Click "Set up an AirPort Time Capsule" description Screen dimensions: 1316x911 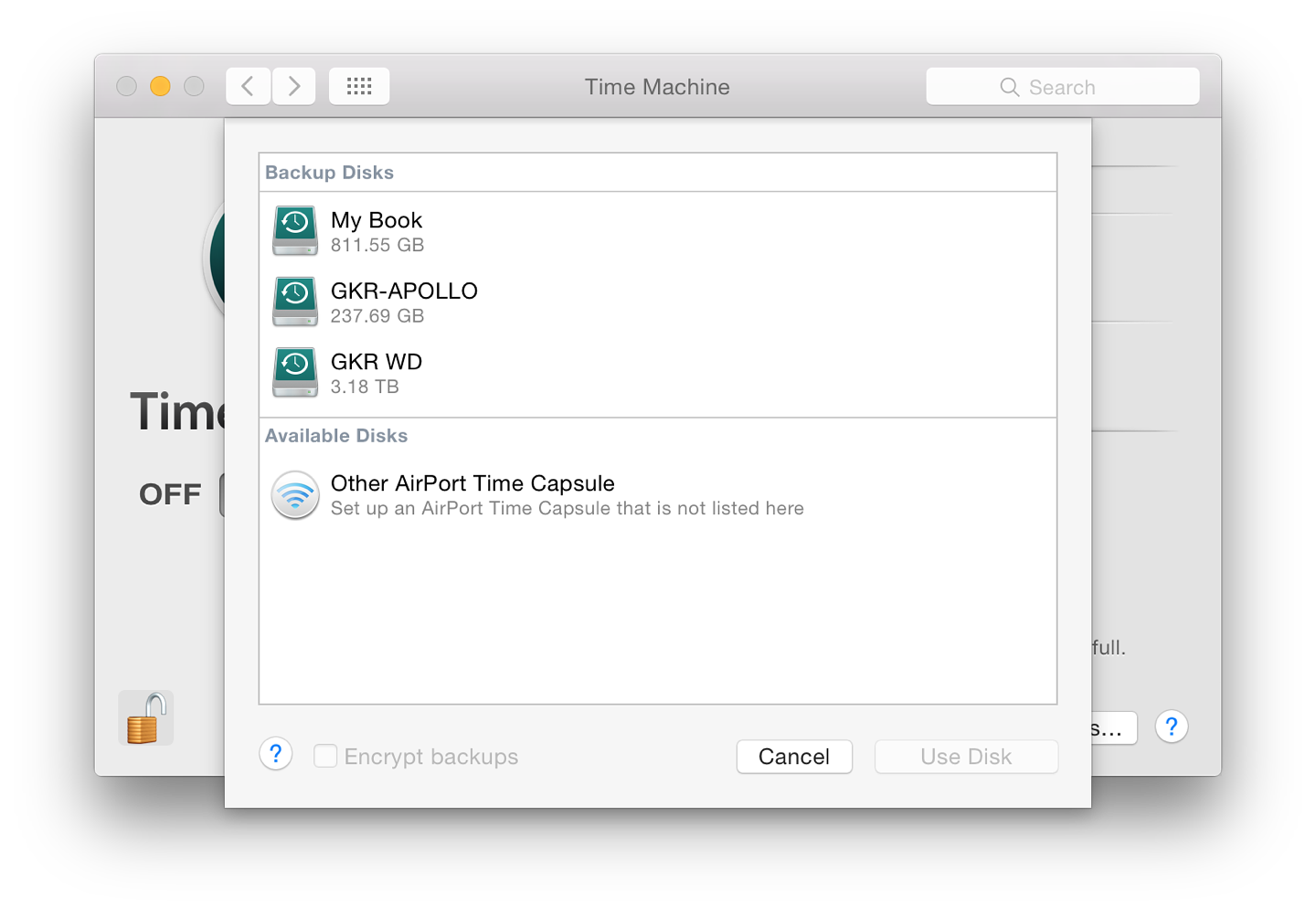pyautogui.click(x=568, y=508)
